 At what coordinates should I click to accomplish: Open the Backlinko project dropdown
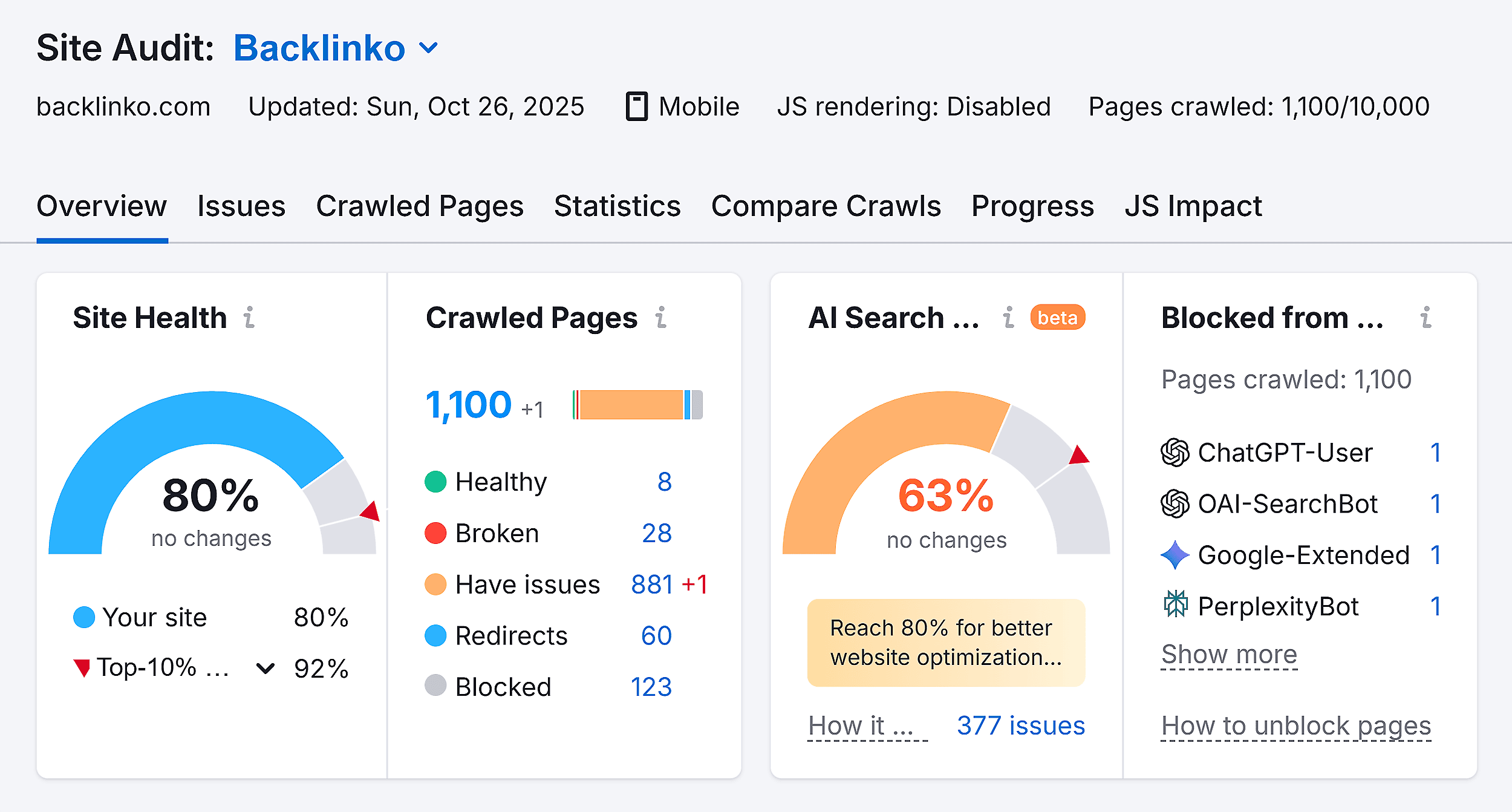click(428, 47)
